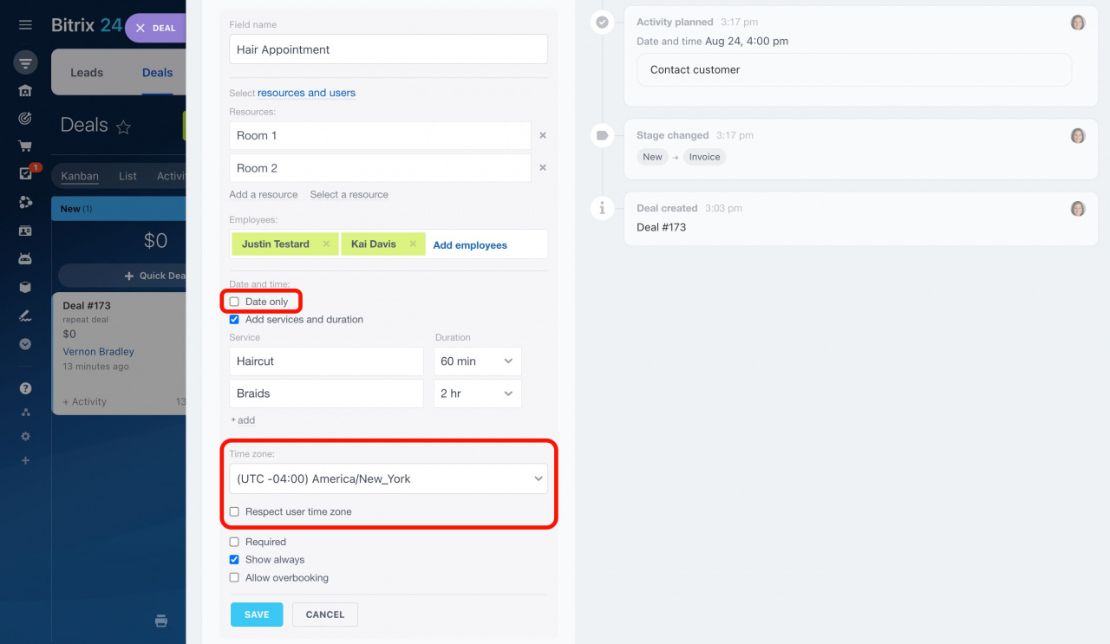Image resolution: width=1110 pixels, height=644 pixels.
Task: Select the List view tab
Action: point(127,176)
